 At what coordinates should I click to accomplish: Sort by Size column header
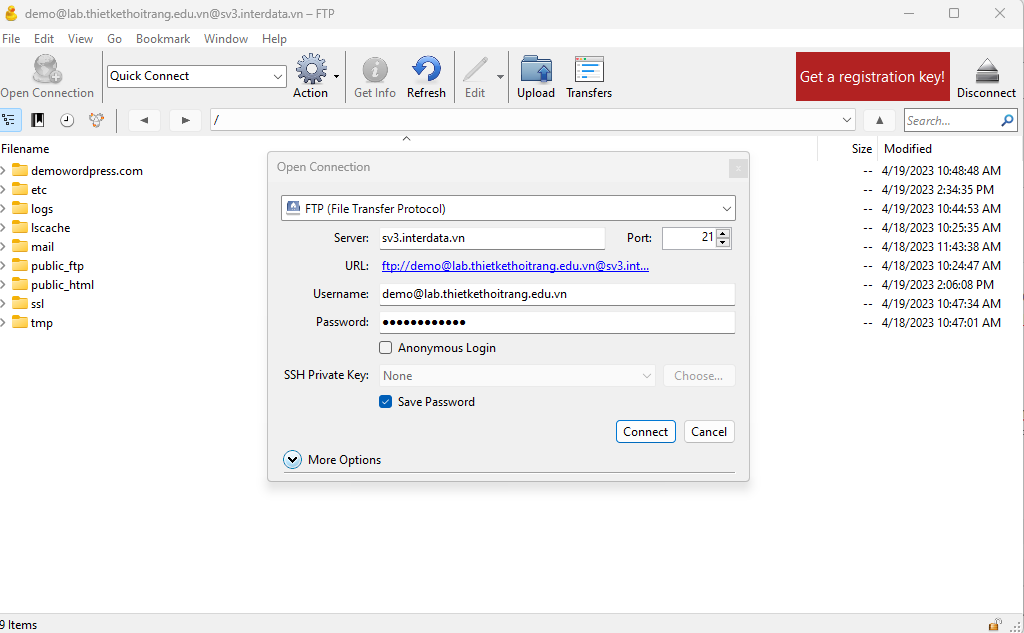click(861, 149)
